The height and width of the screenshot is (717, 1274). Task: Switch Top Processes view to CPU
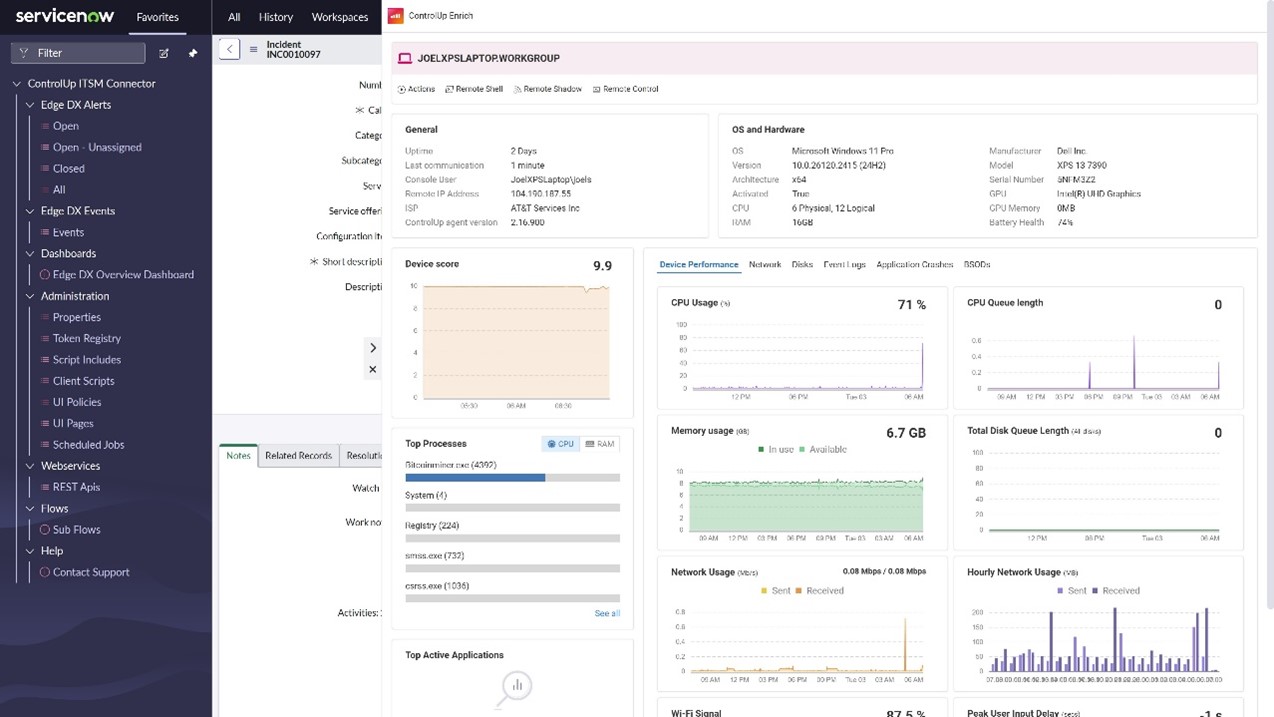pos(560,444)
